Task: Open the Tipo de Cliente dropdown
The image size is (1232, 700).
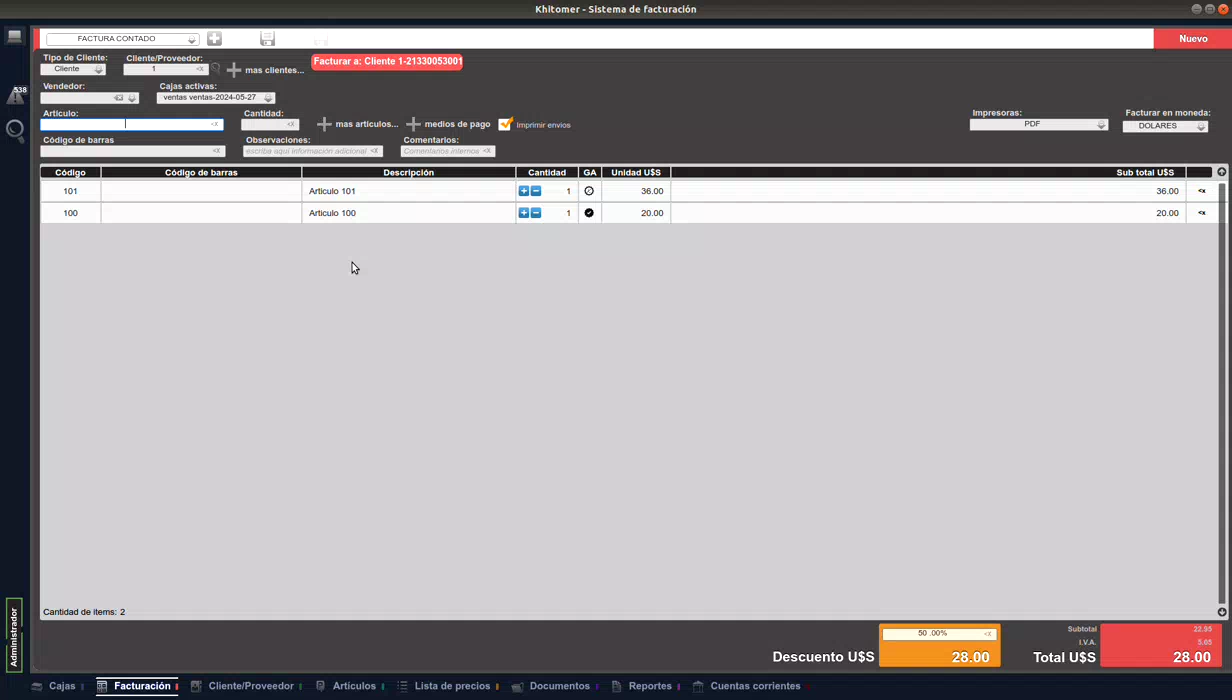Action: pos(73,69)
